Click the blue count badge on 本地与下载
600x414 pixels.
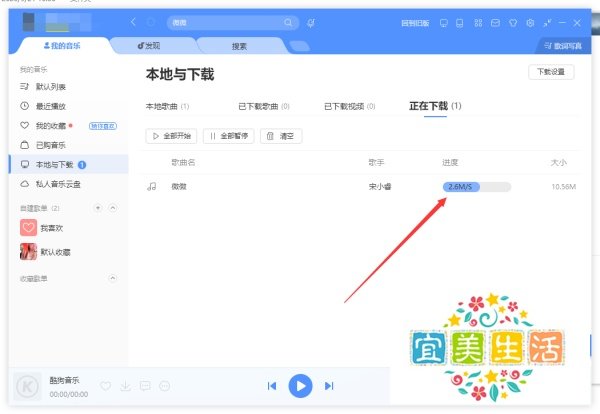point(82,165)
